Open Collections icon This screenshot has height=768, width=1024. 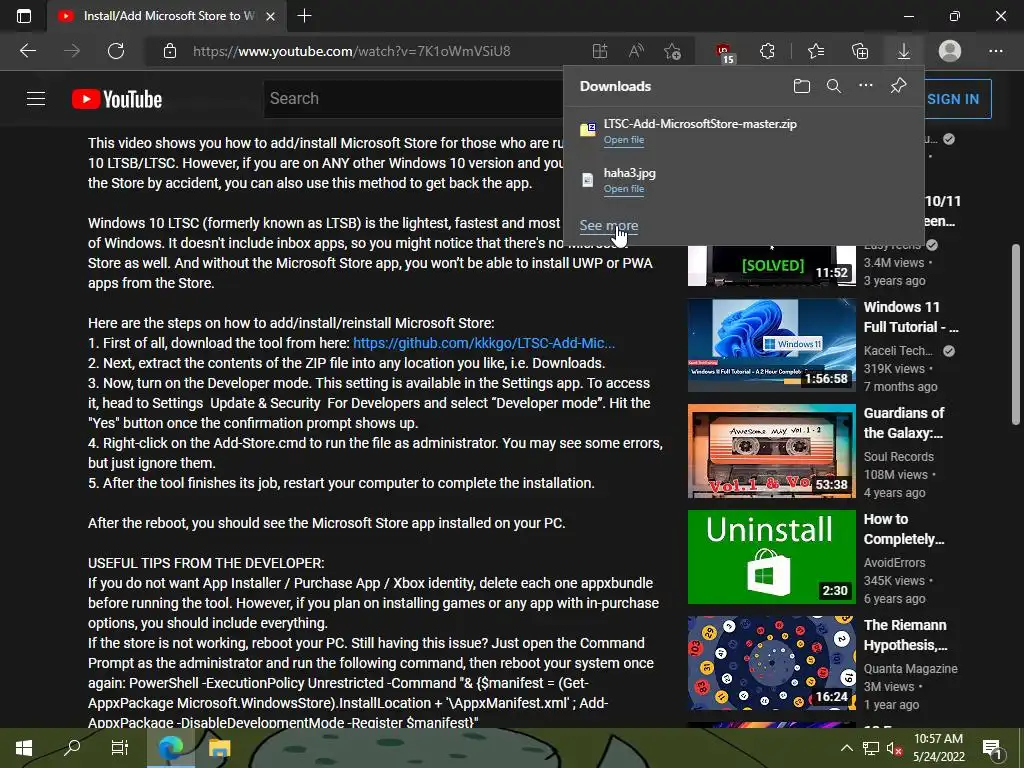[860, 51]
